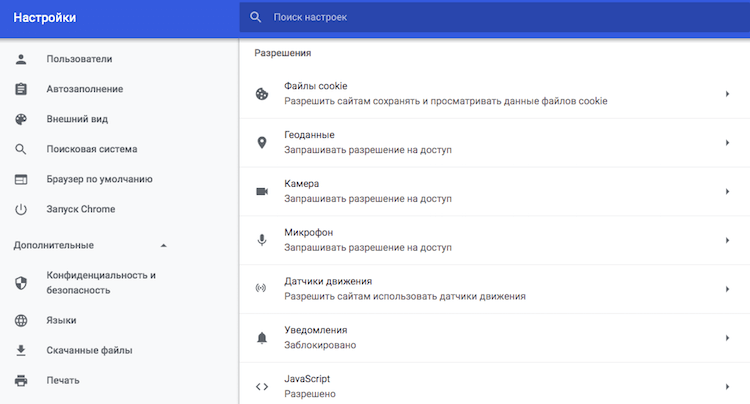Open Пользователи section in sidebar

pos(79,59)
